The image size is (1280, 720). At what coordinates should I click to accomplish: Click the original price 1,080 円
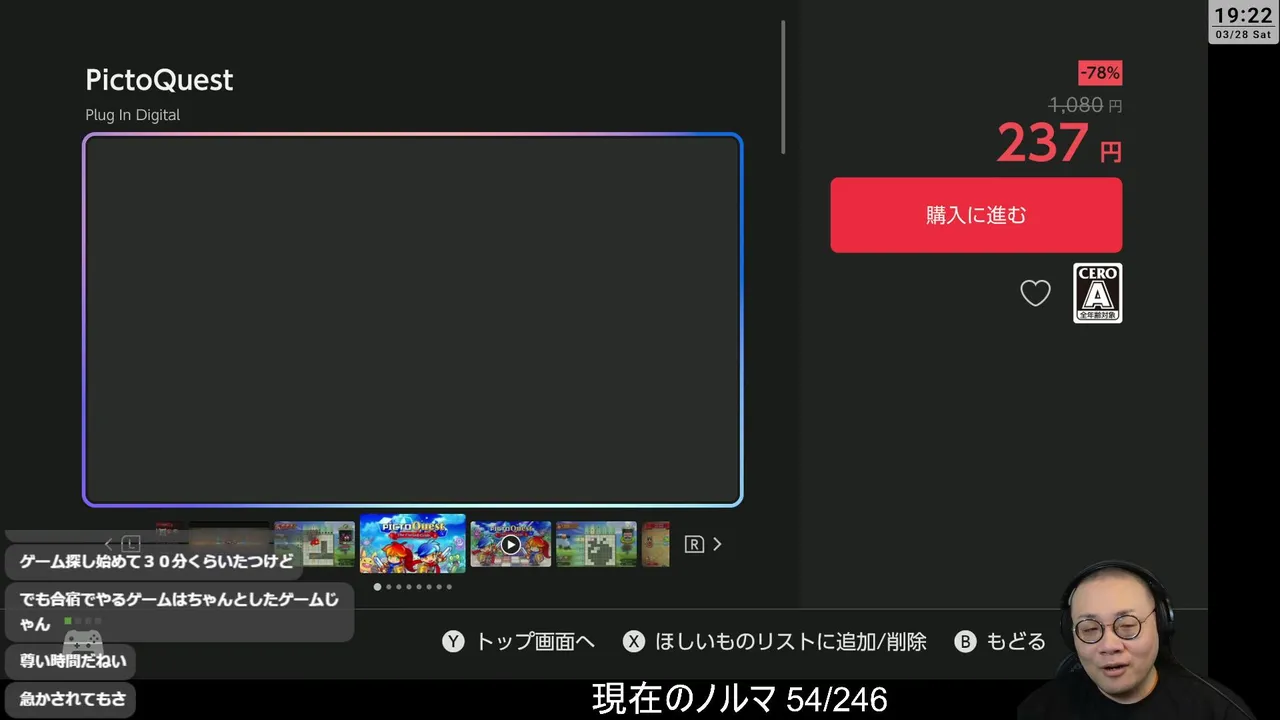click(1085, 105)
